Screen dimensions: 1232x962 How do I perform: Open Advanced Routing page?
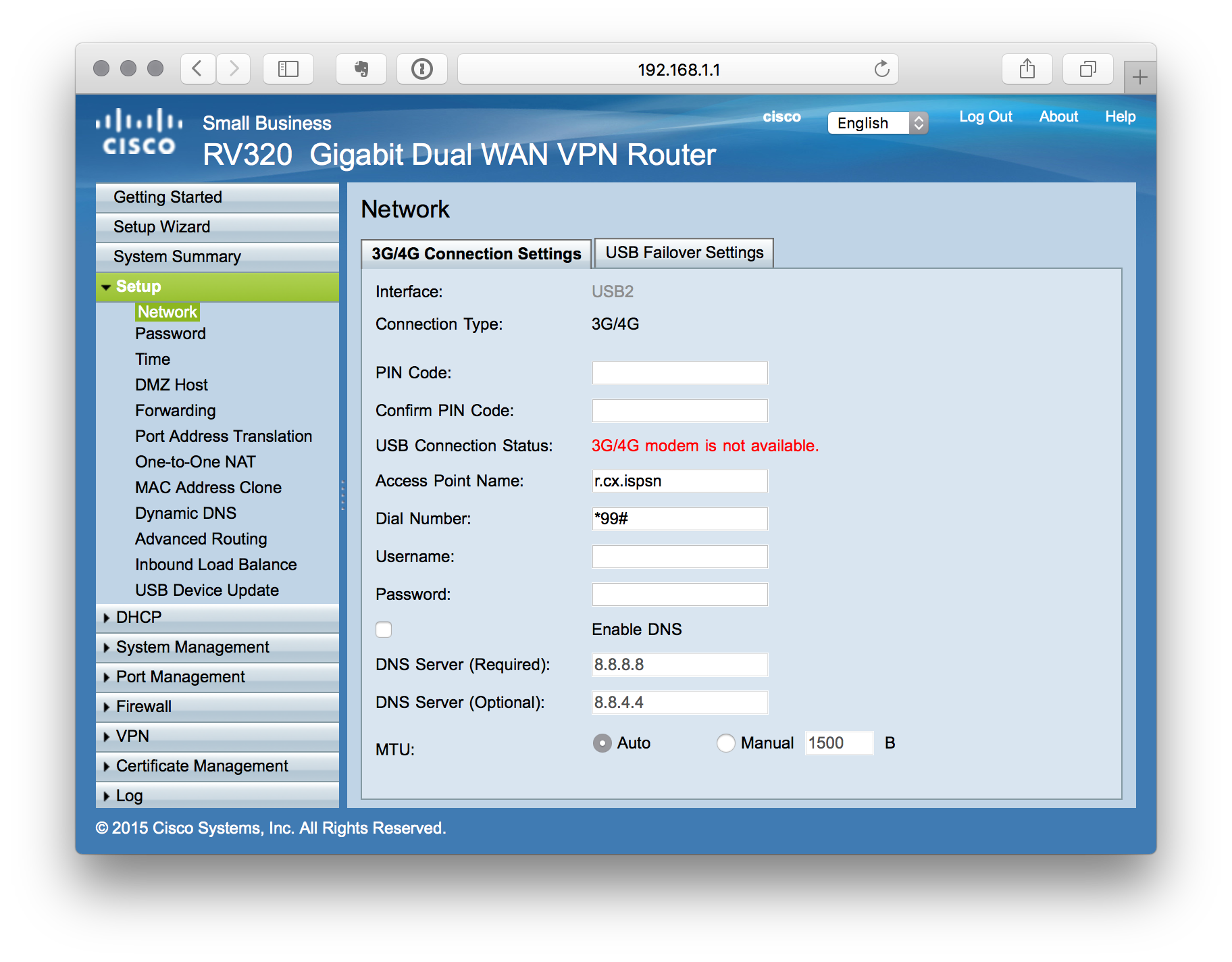click(201, 539)
